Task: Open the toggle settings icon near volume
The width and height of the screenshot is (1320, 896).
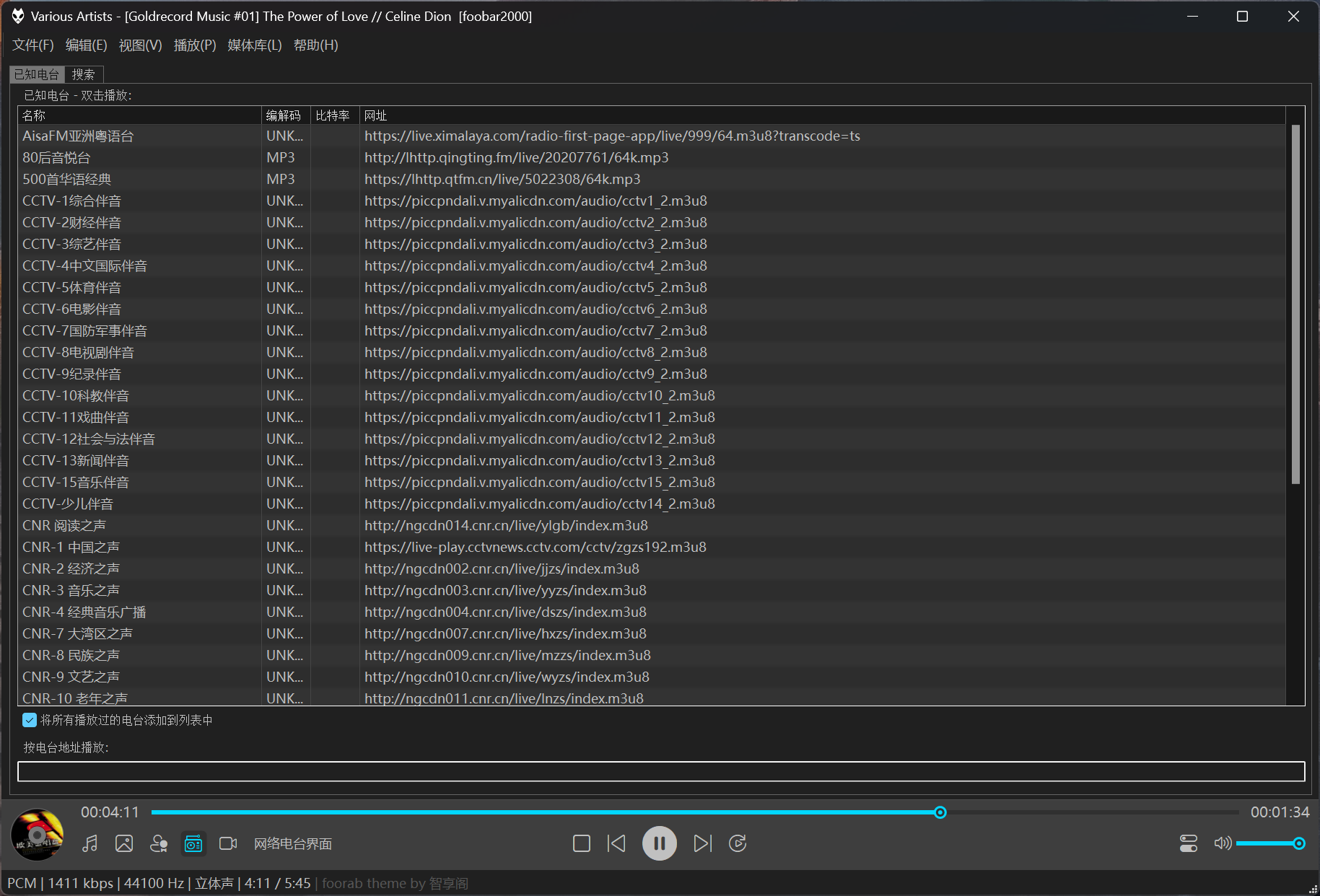Action: tap(1189, 843)
